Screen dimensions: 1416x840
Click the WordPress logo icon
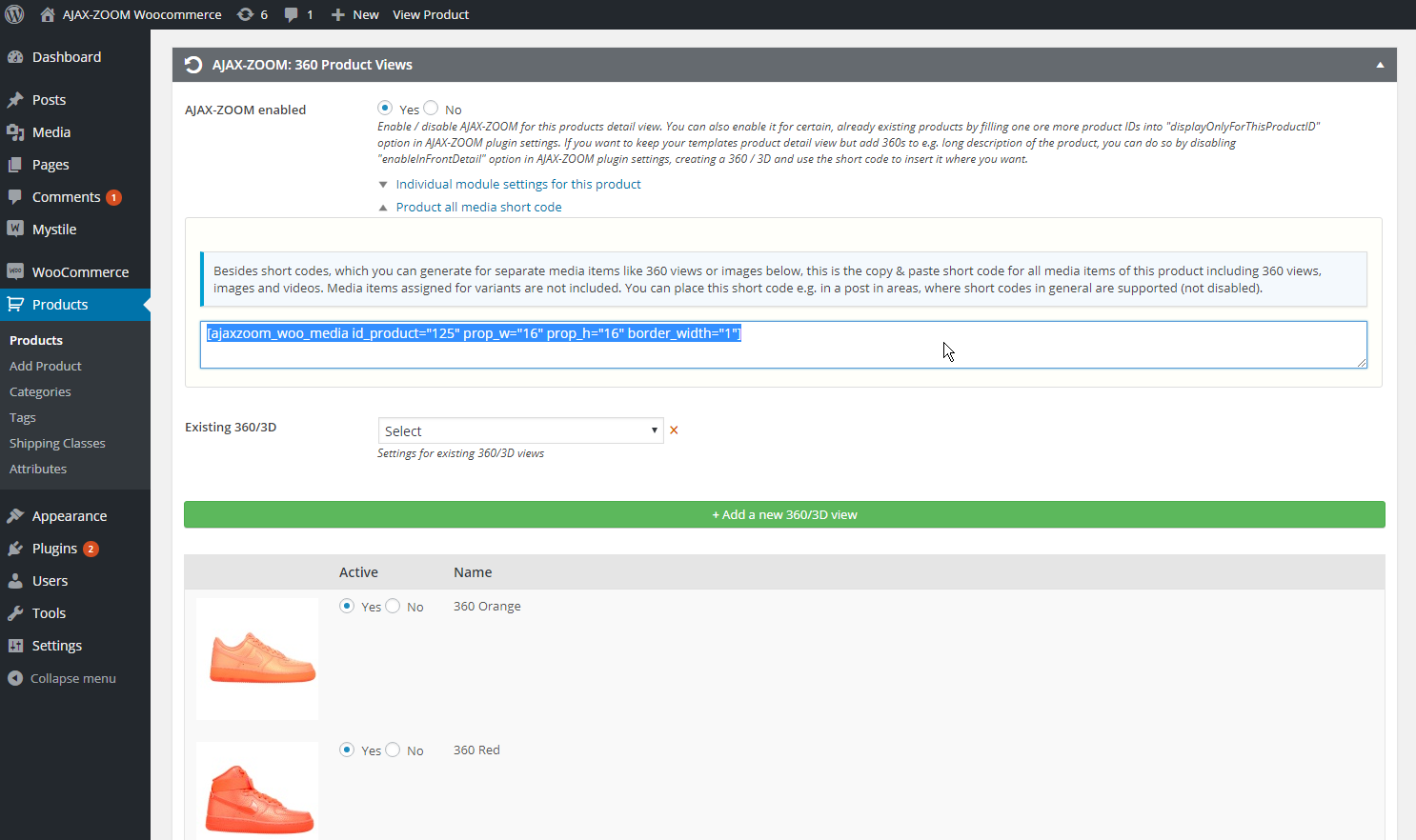pos(14,14)
